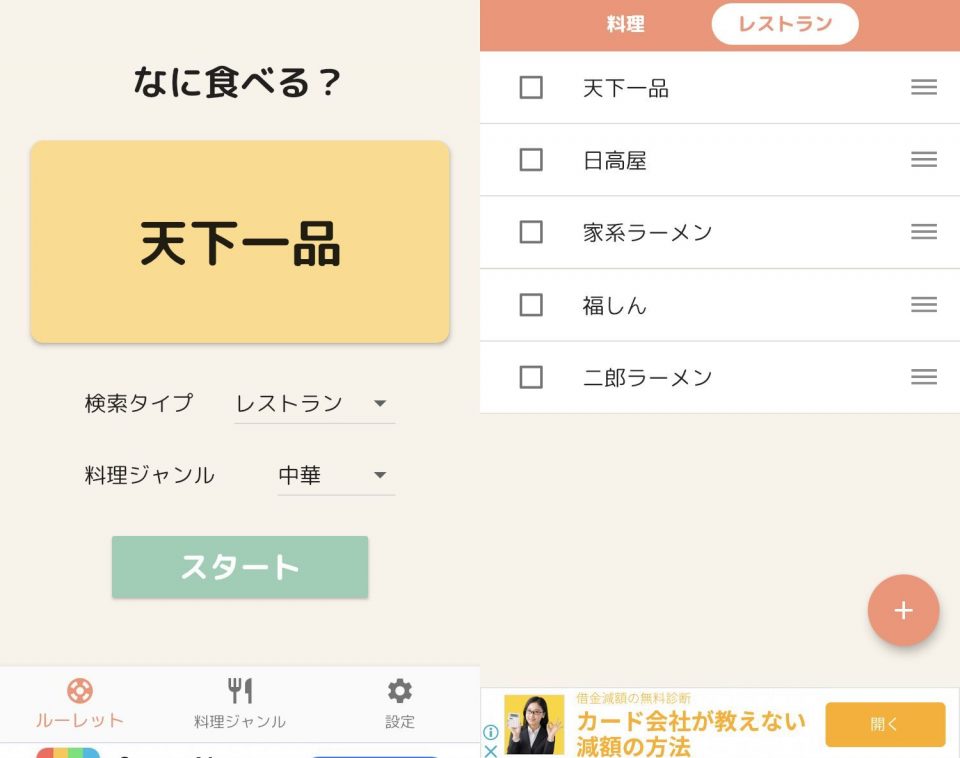Screen dimensions: 960x758
Task: Open the 検索タイプ dropdown showing レストラン
Action: click(313, 403)
